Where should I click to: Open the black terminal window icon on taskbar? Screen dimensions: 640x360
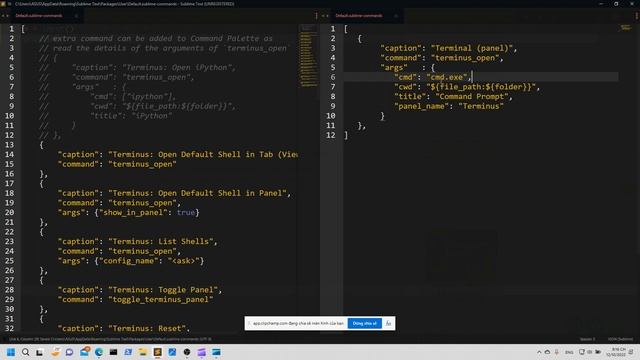tap(113, 352)
